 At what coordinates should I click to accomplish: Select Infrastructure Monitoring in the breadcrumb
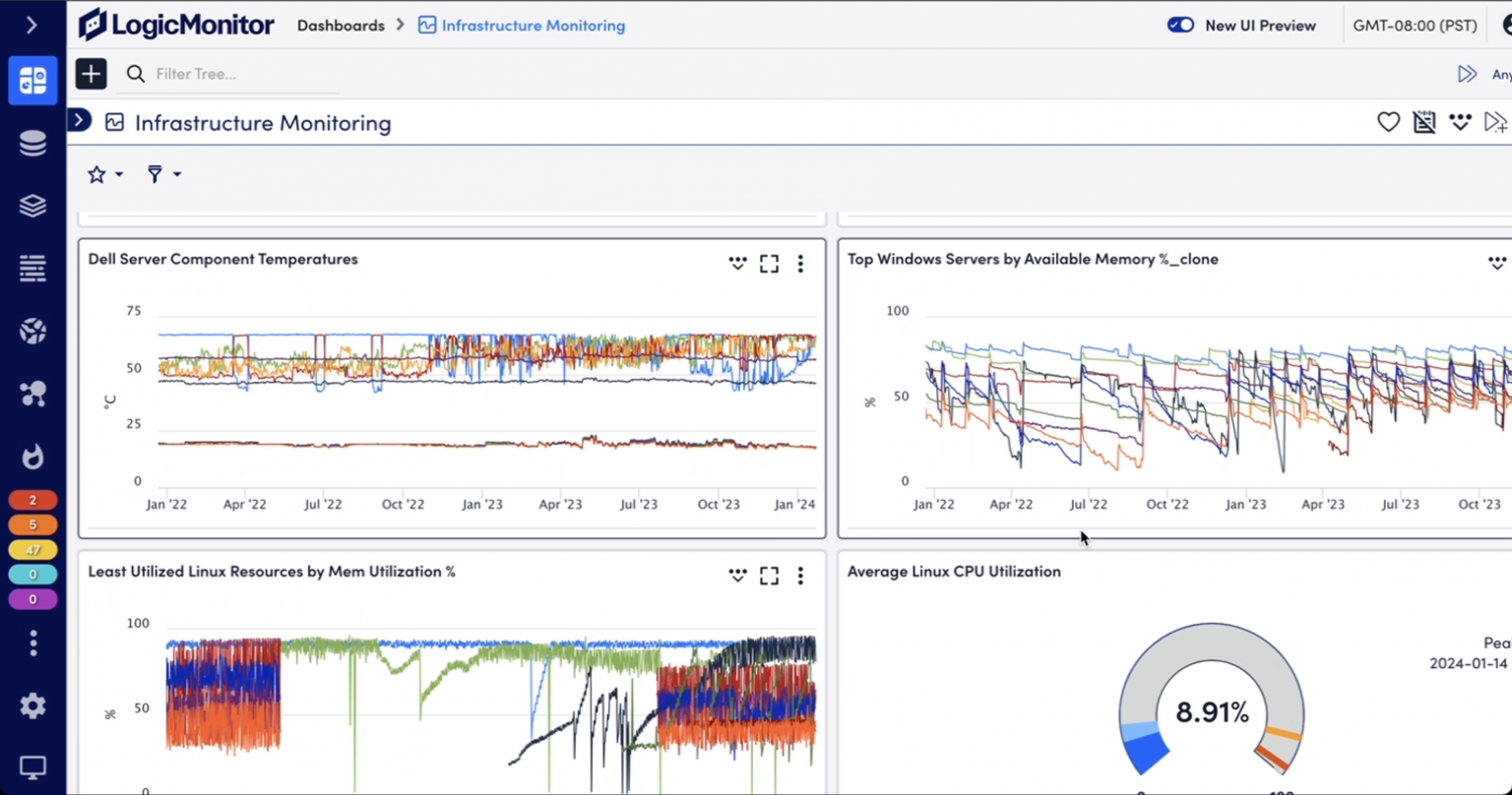pos(533,26)
